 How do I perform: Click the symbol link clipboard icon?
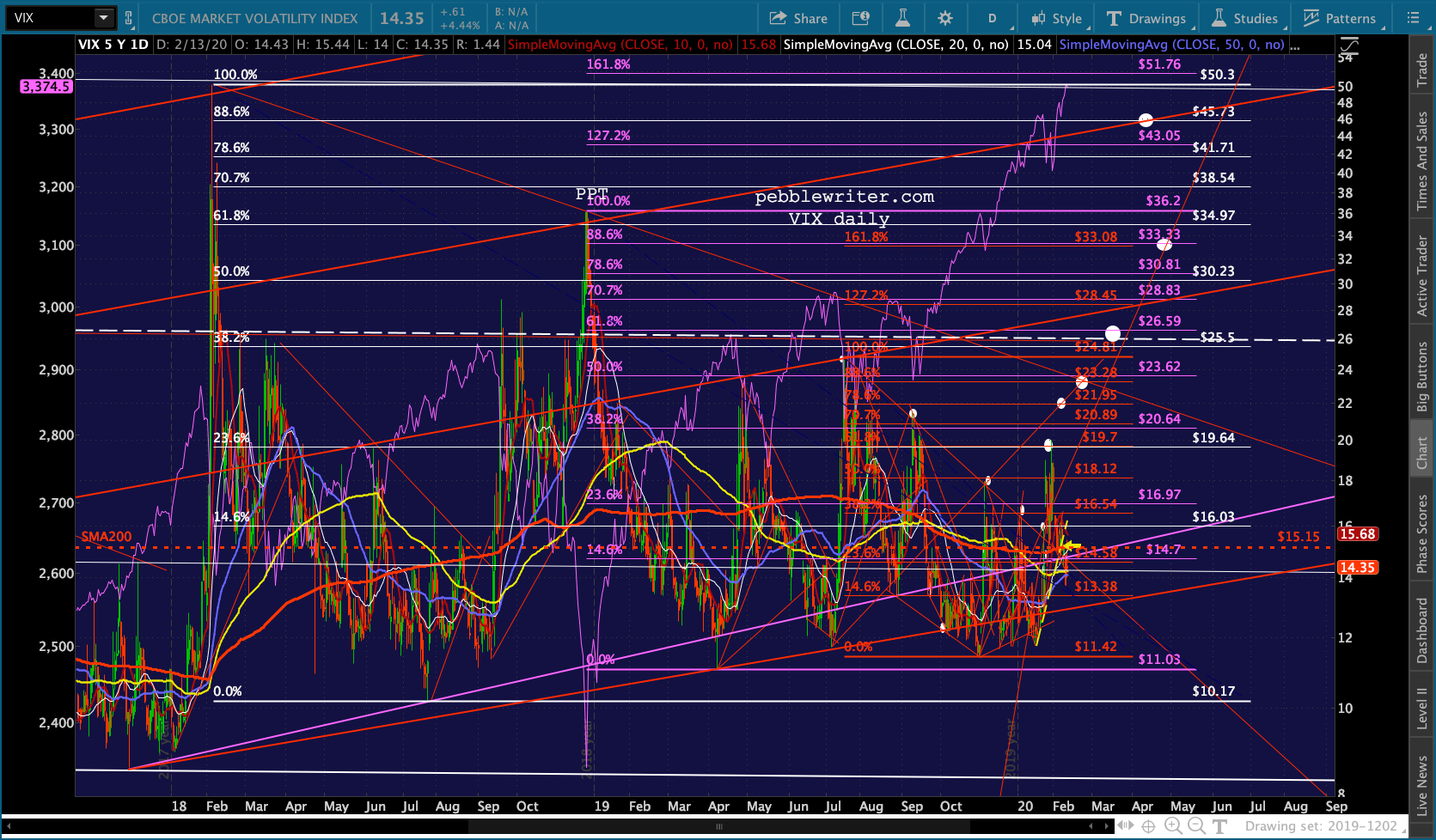129,18
